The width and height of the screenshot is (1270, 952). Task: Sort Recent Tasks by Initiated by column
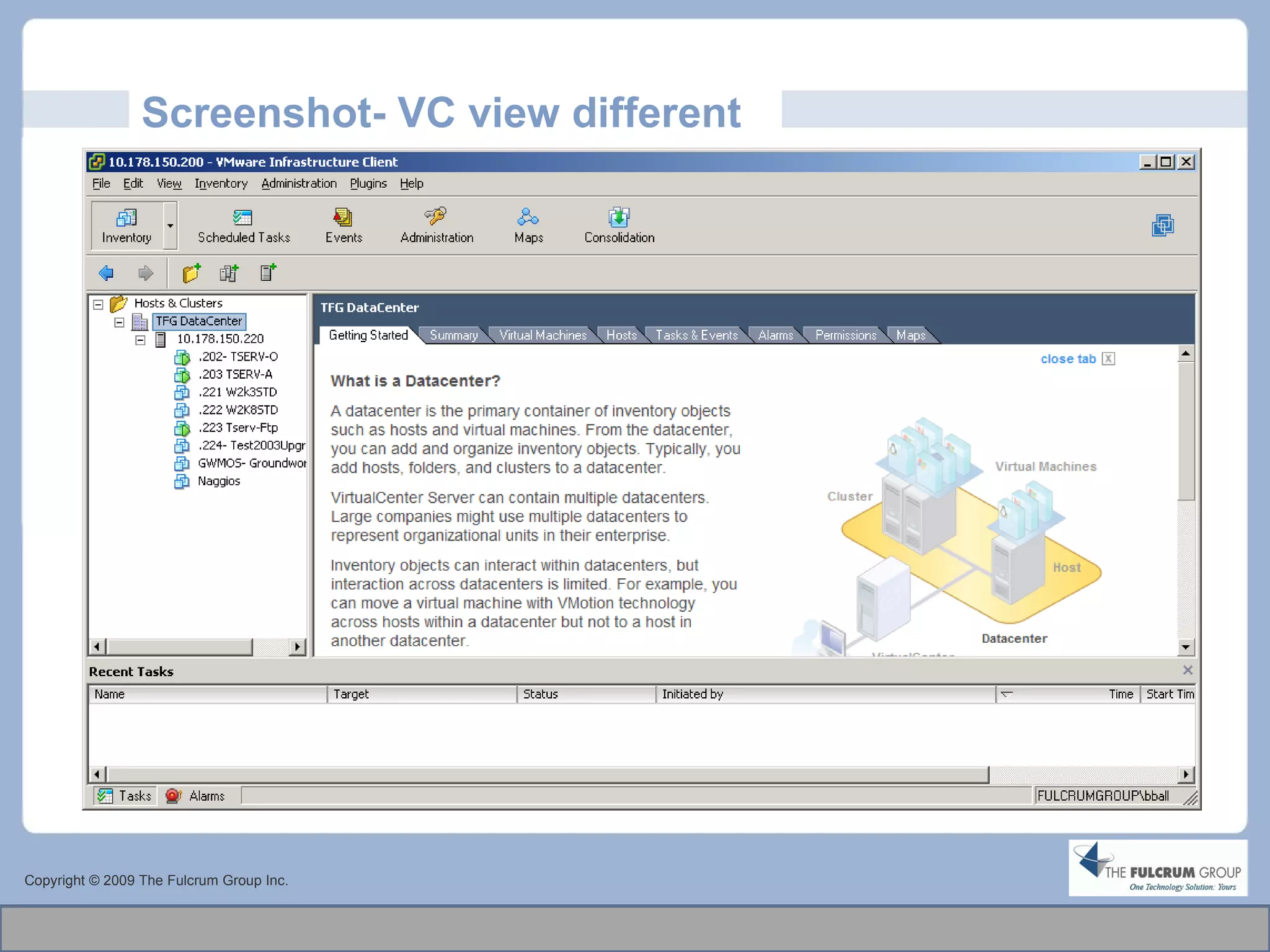[x=826, y=694]
